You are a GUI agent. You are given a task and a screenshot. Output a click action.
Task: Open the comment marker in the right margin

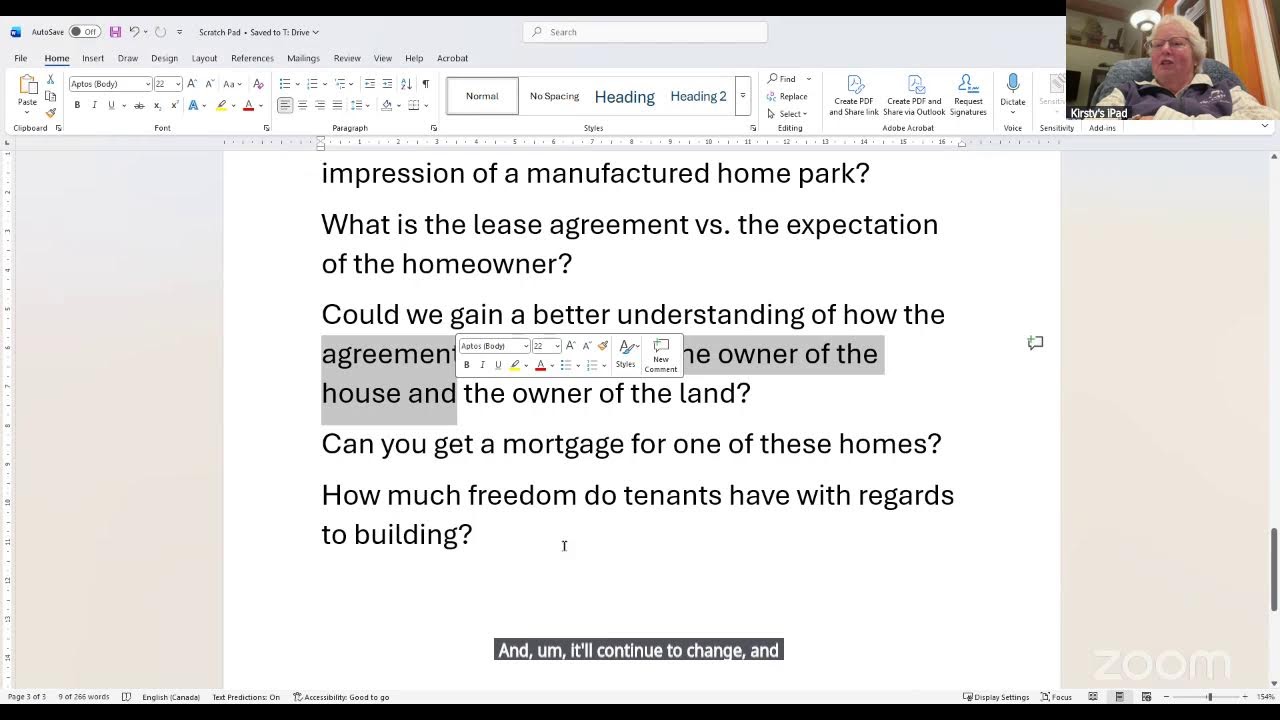[1035, 343]
